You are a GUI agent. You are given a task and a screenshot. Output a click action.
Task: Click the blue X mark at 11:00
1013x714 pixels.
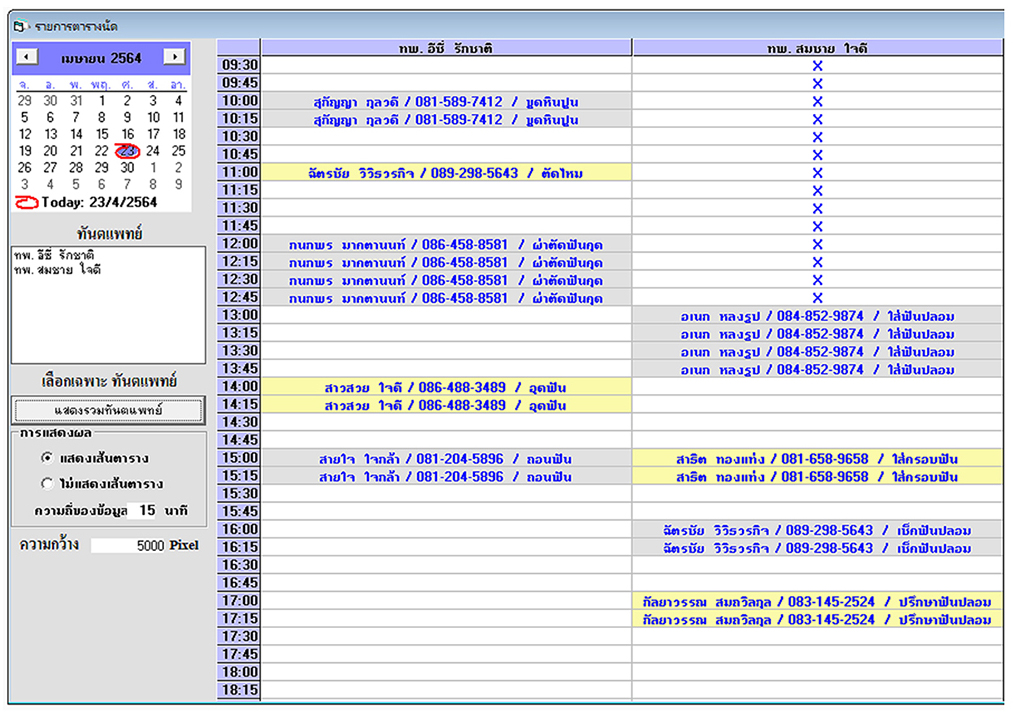click(x=817, y=173)
